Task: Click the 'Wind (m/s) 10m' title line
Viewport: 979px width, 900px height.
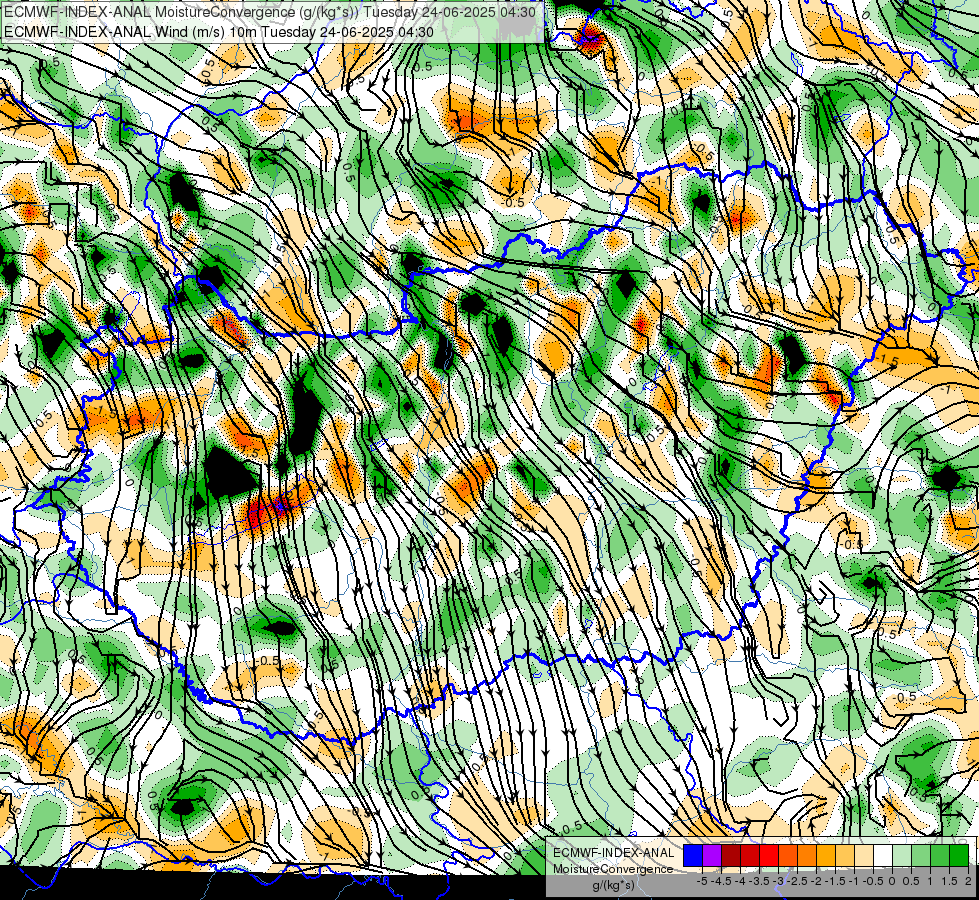Action: point(219,31)
